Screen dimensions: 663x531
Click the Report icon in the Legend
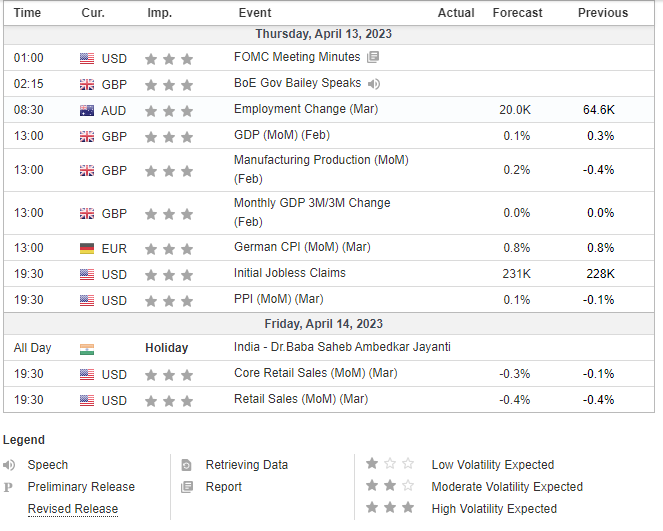(186, 487)
